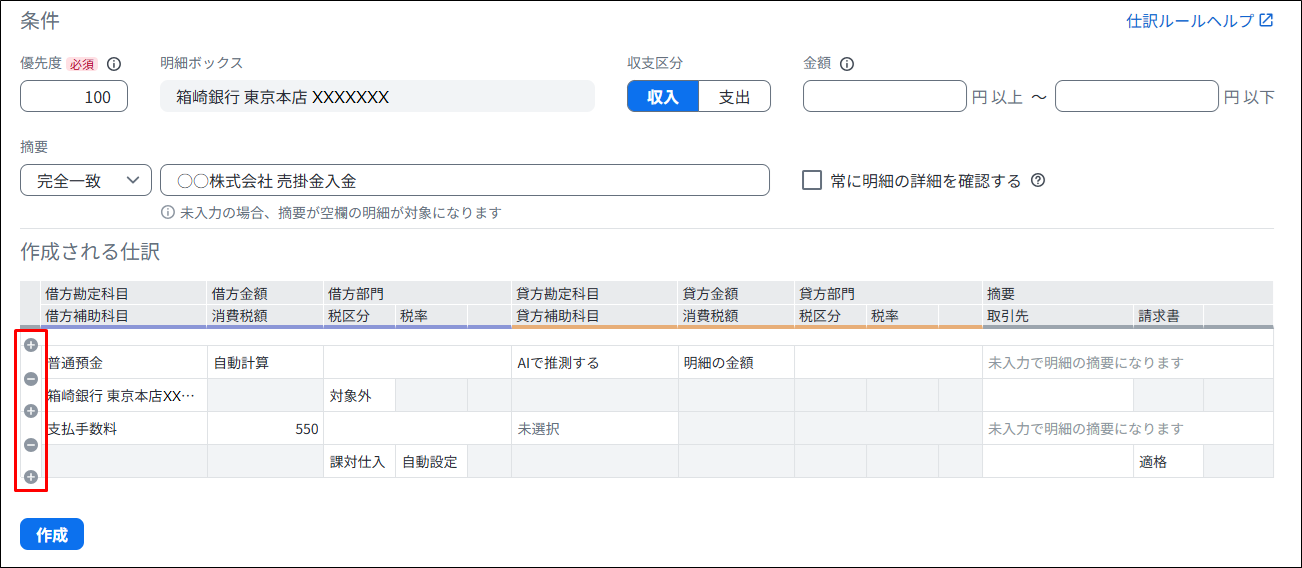This screenshot has width=1302, height=568.
Task: Click the 円以上 minimum amount field
Action: [884, 97]
